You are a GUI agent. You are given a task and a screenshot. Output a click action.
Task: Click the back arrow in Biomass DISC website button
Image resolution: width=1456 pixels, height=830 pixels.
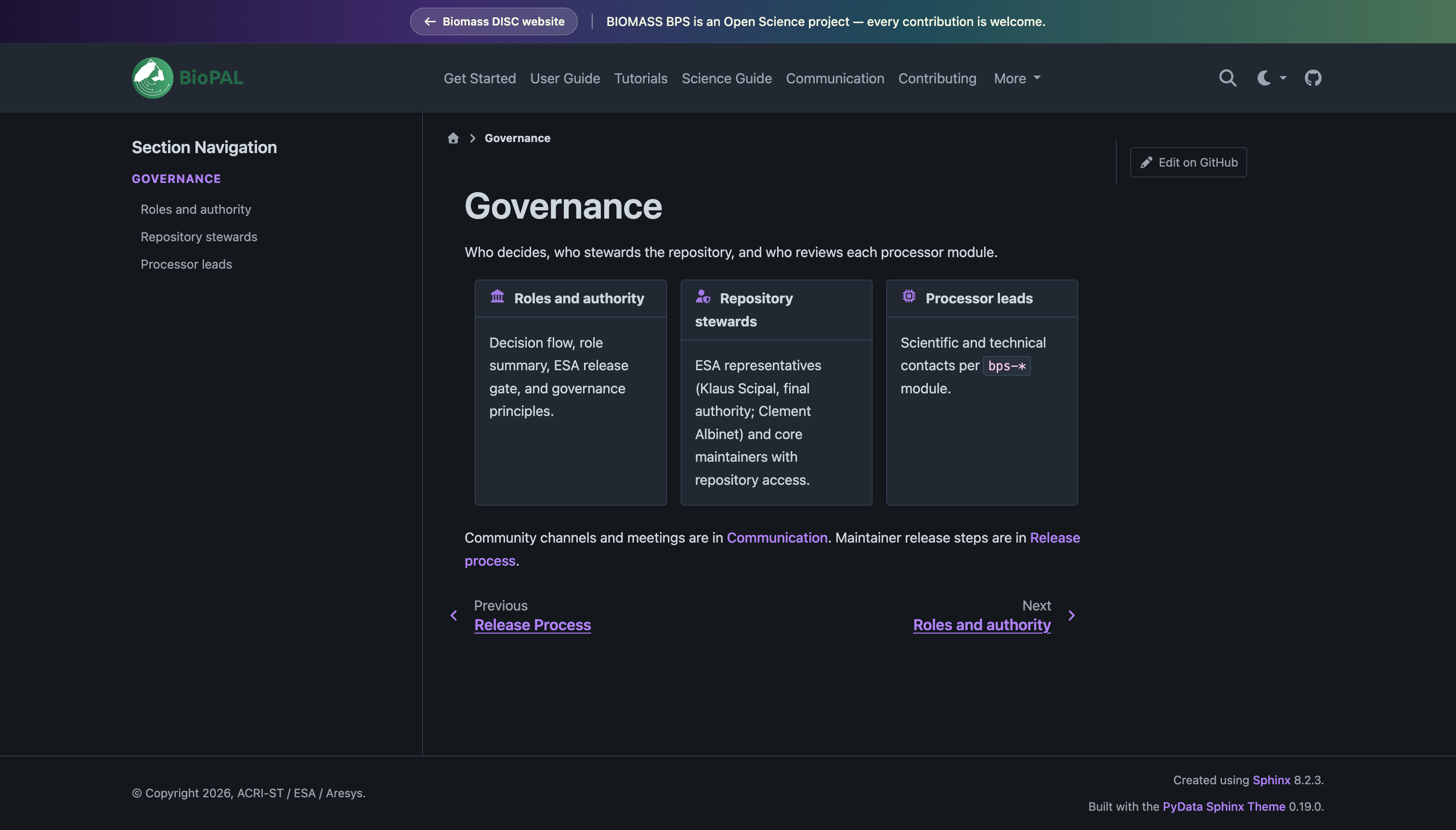[x=430, y=22]
